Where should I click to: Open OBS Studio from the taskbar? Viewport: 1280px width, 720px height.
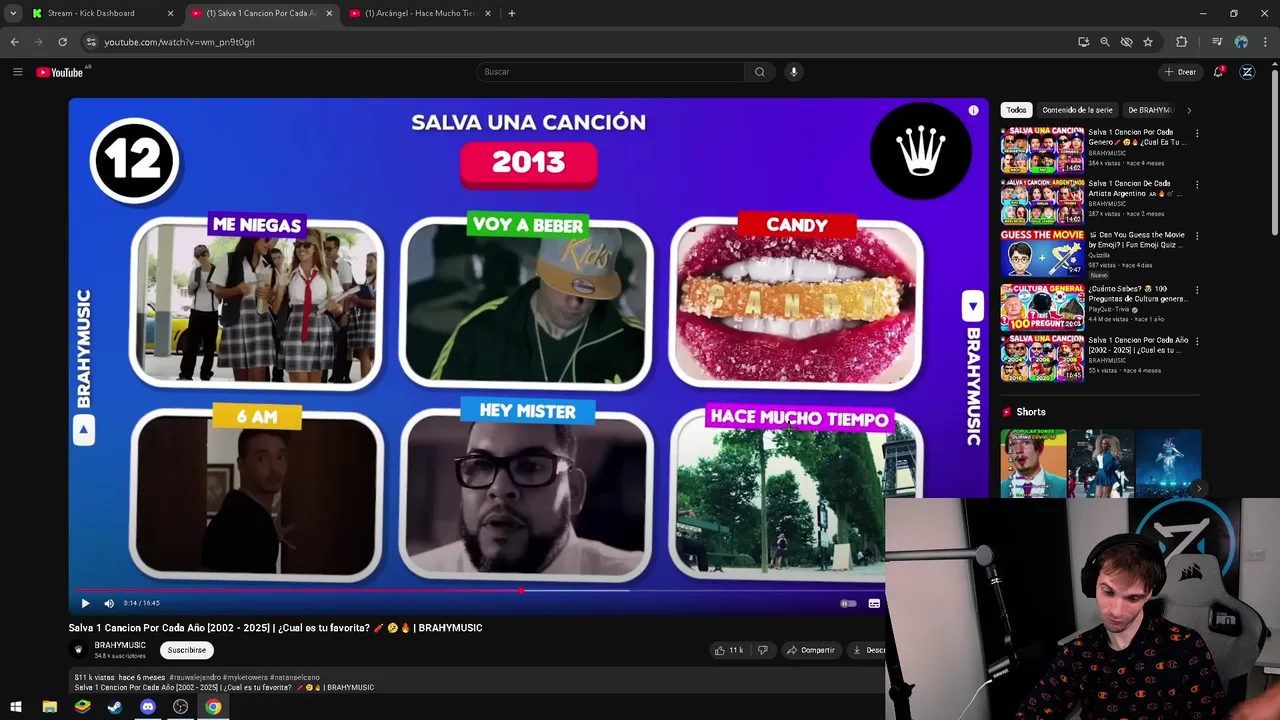(180, 707)
